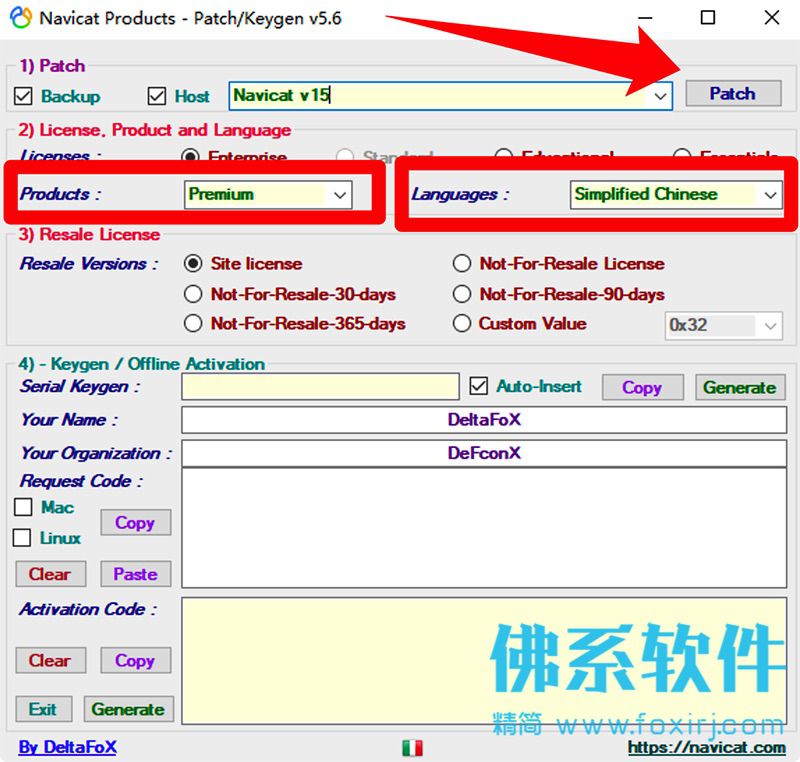Toggle the Linux checkbox

coord(22,538)
